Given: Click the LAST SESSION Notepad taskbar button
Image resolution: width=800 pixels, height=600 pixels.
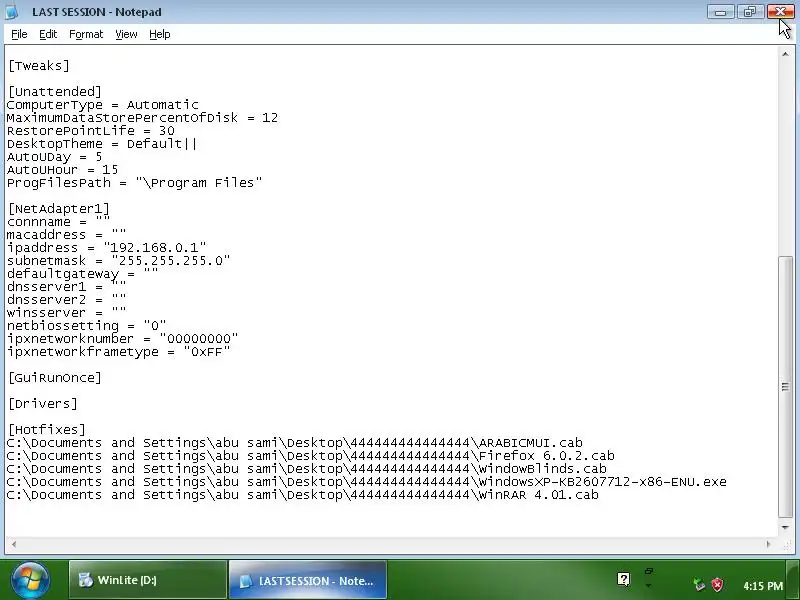Looking at the screenshot, I should click(308, 580).
